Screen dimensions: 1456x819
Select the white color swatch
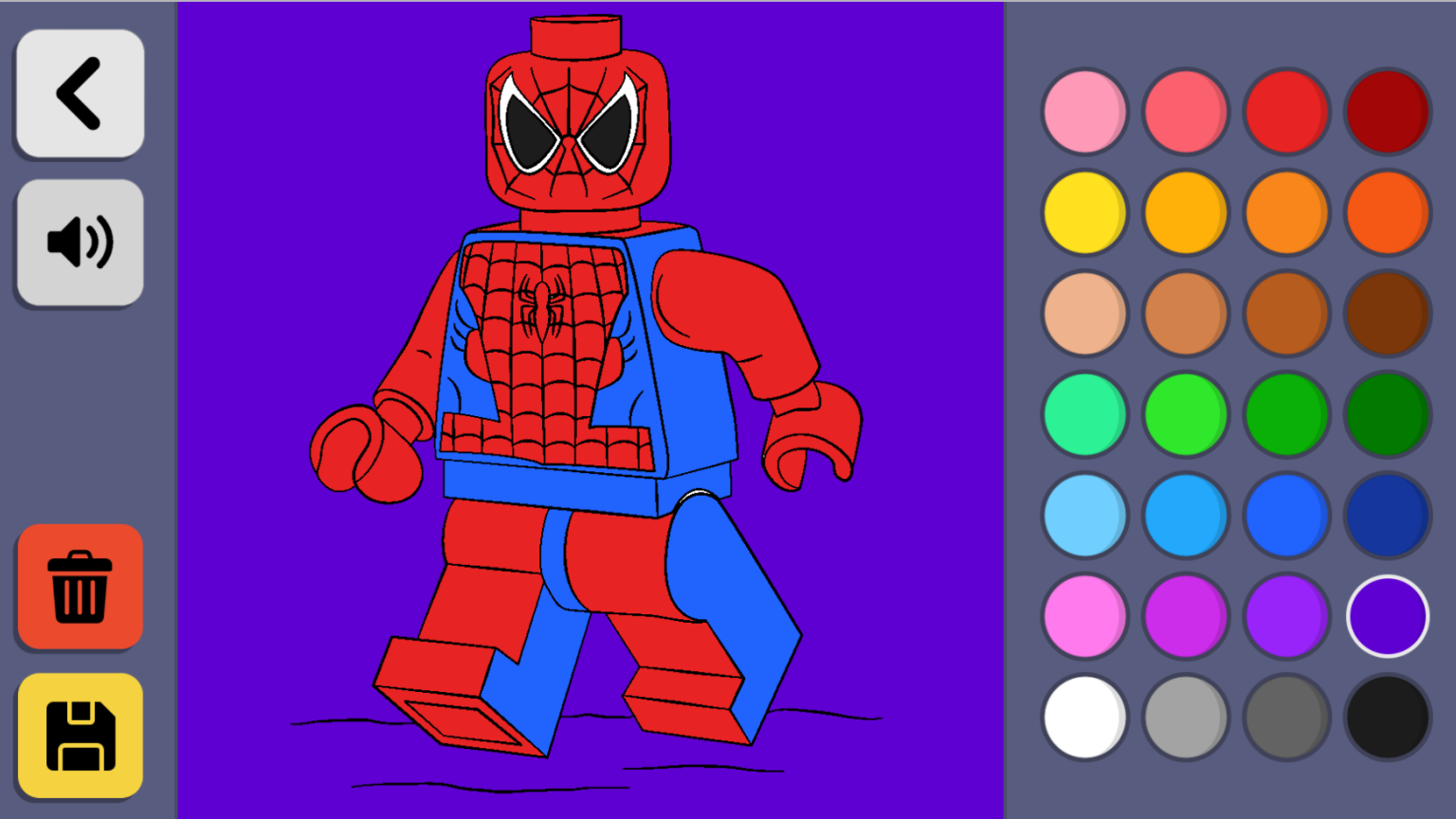pyautogui.click(x=1084, y=718)
